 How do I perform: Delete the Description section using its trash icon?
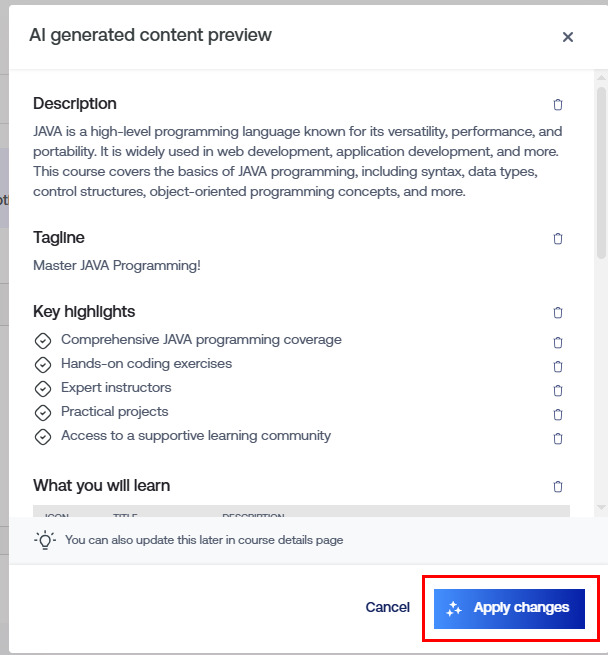(558, 105)
